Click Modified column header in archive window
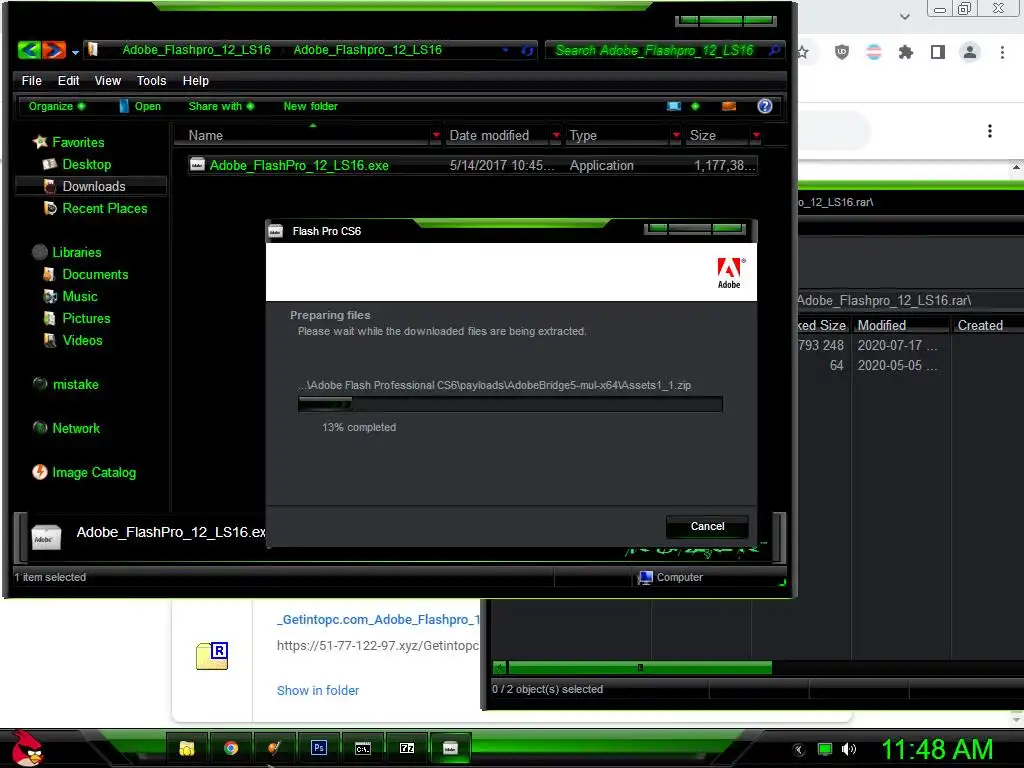This screenshot has width=1024, height=768. tap(901, 325)
